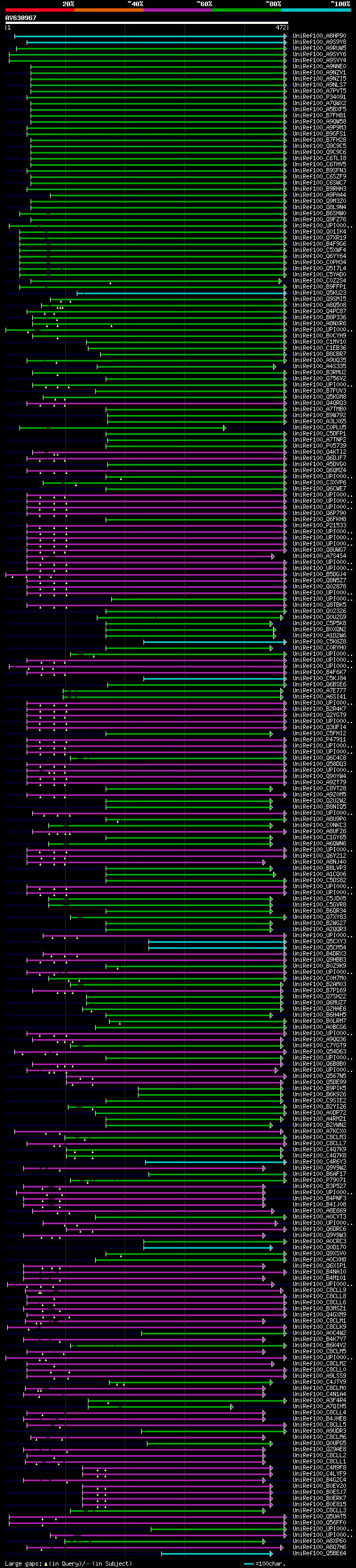Open hit UniRef100_A8HP90
The height and width of the screenshot is (1568, 356).
319,36
